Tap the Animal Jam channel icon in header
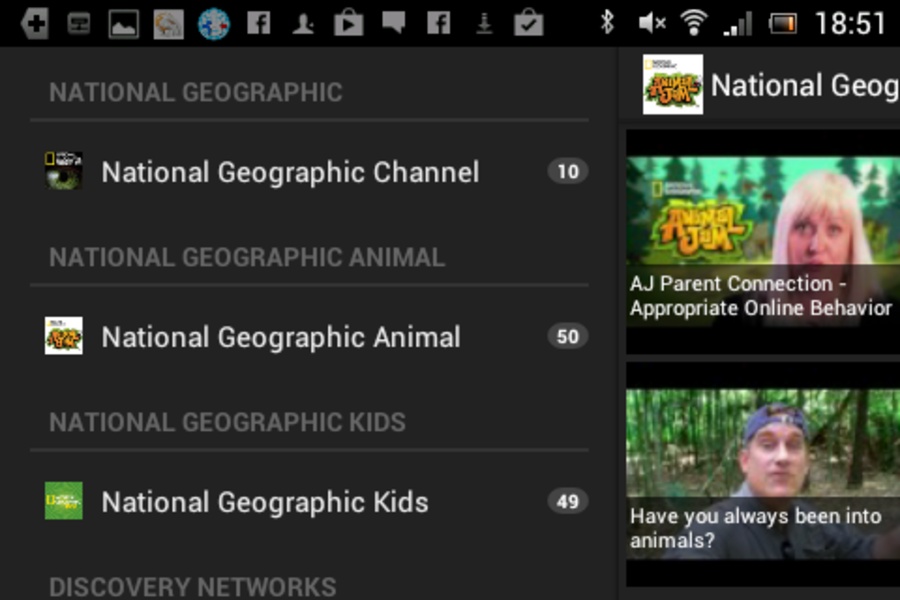Screen dimensions: 900x600 point(673,84)
